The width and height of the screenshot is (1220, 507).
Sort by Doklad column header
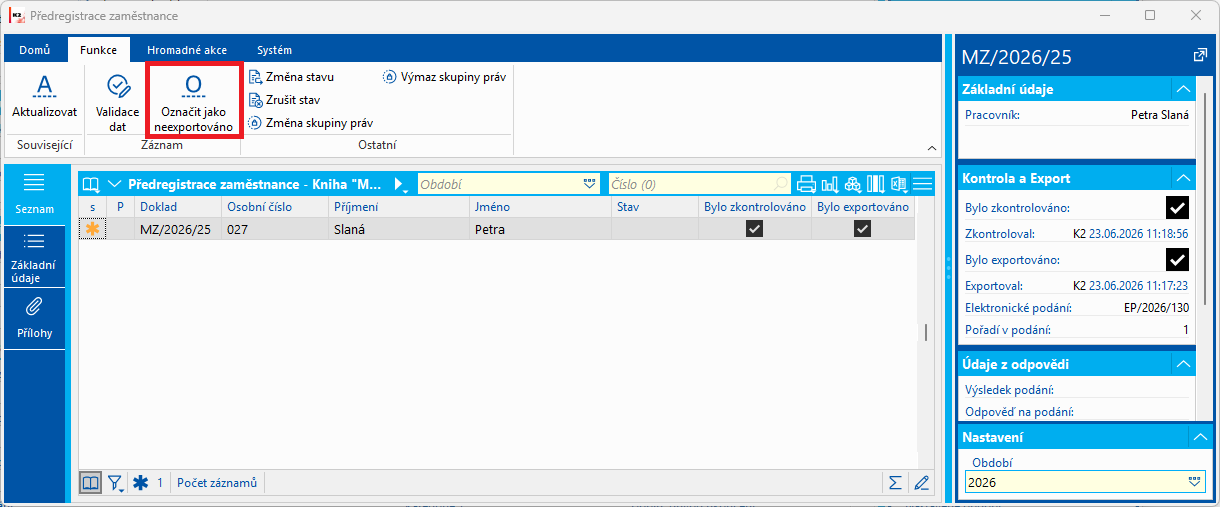[178, 207]
